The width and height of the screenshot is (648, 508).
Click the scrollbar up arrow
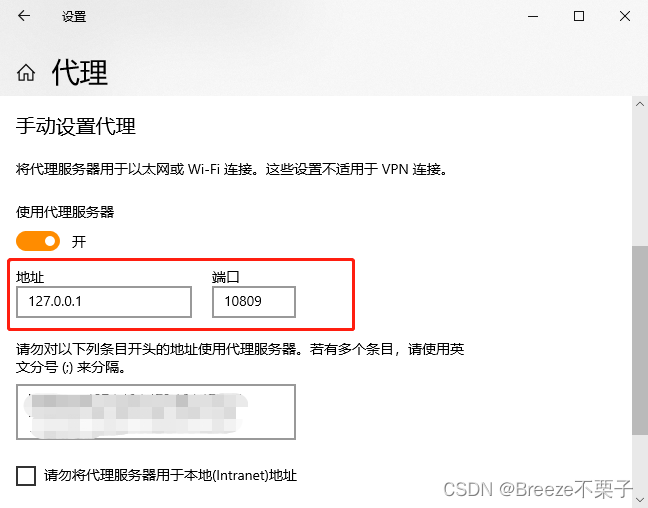(x=640, y=104)
